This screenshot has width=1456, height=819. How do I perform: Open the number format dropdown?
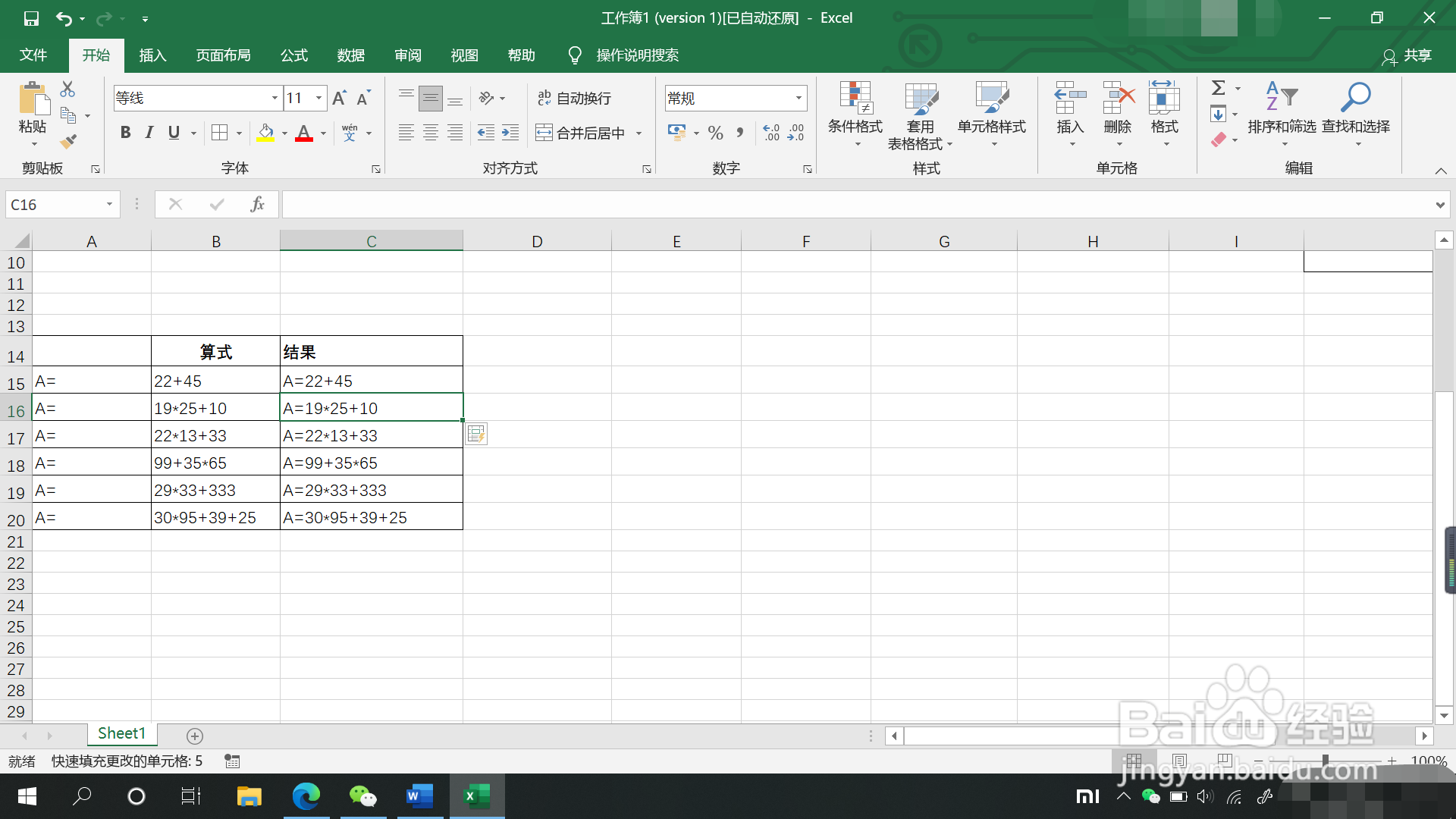799,98
